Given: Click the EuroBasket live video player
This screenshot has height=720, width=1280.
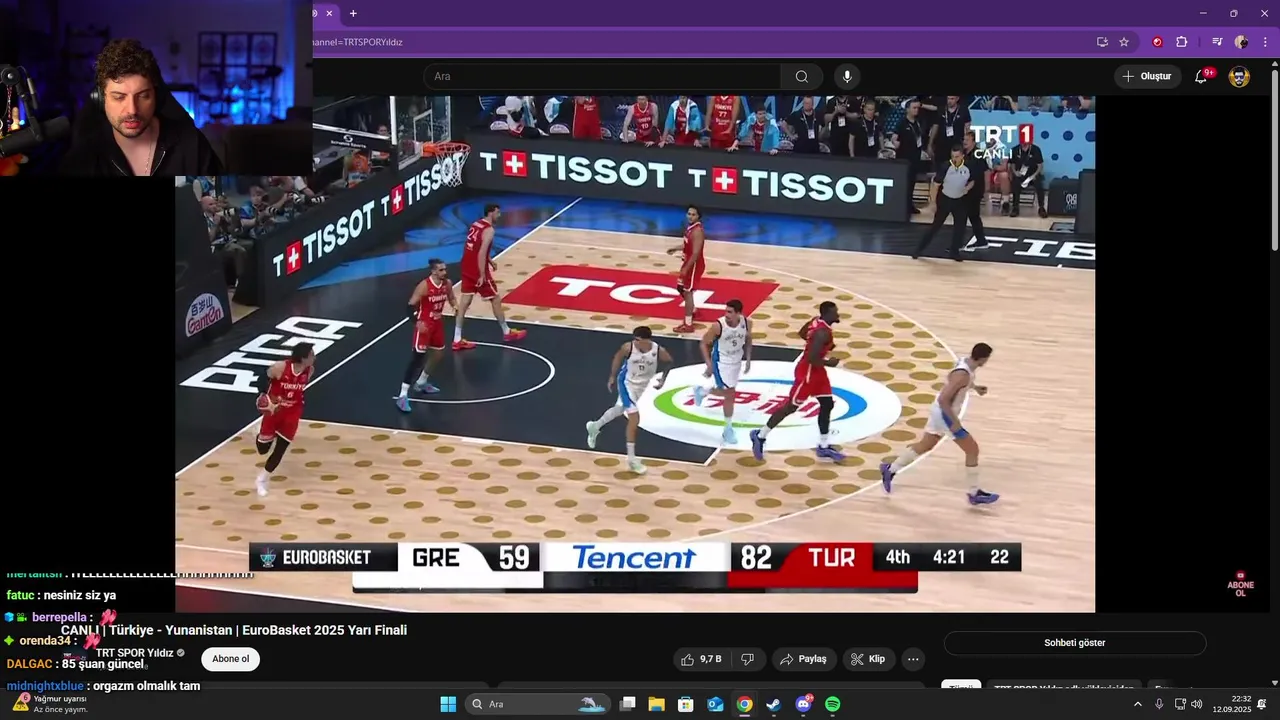Looking at the screenshot, I should (635, 354).
